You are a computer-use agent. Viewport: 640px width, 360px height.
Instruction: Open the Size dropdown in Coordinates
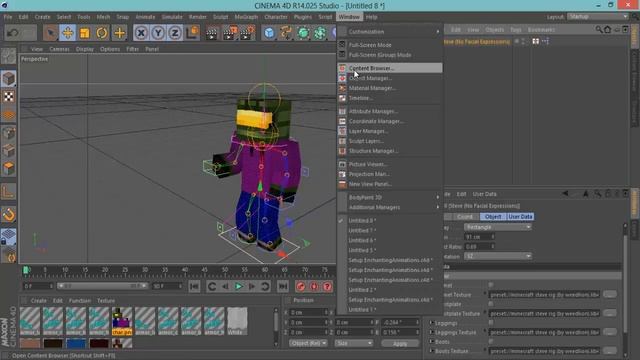coord(354,343)
